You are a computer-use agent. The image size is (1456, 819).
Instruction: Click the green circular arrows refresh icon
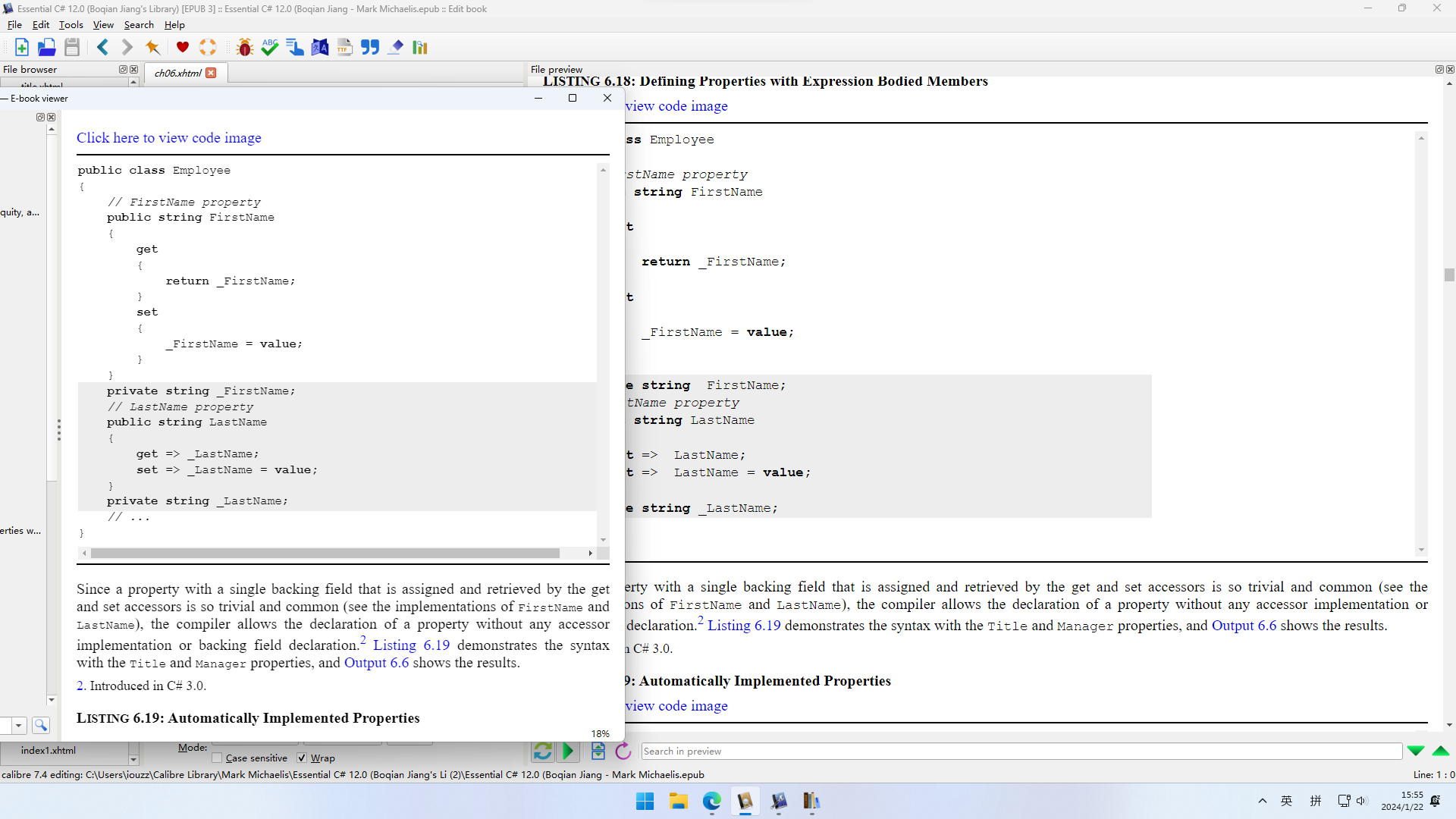pyautogui.click(x=542, y=752)
